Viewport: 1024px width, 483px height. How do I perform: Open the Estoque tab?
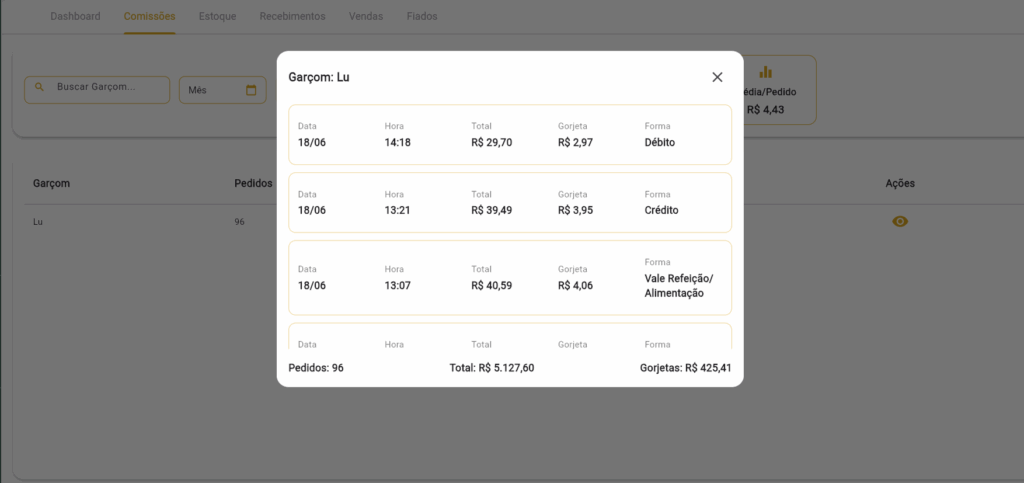217,16
